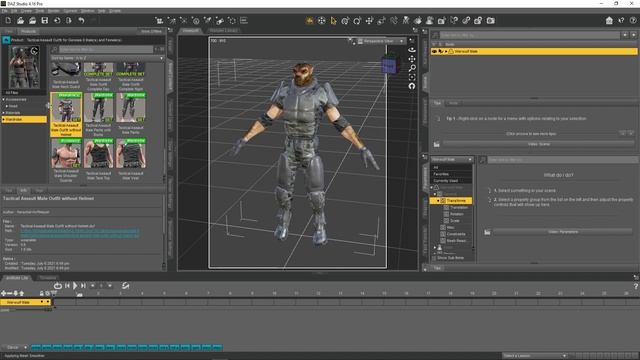
Task: Select the Translation property group
Action: 458,207
